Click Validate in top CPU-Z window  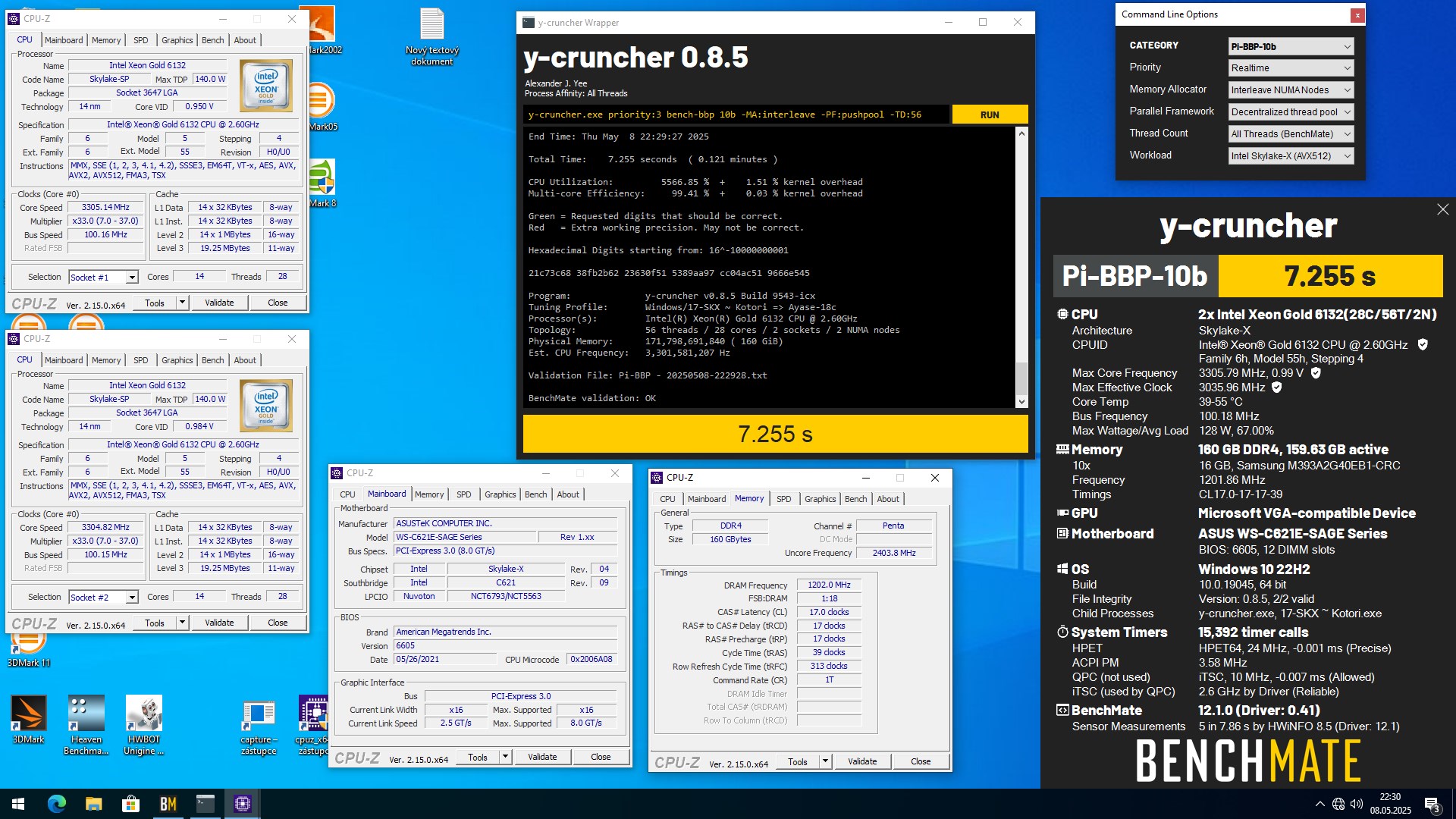tap(219, 303)
